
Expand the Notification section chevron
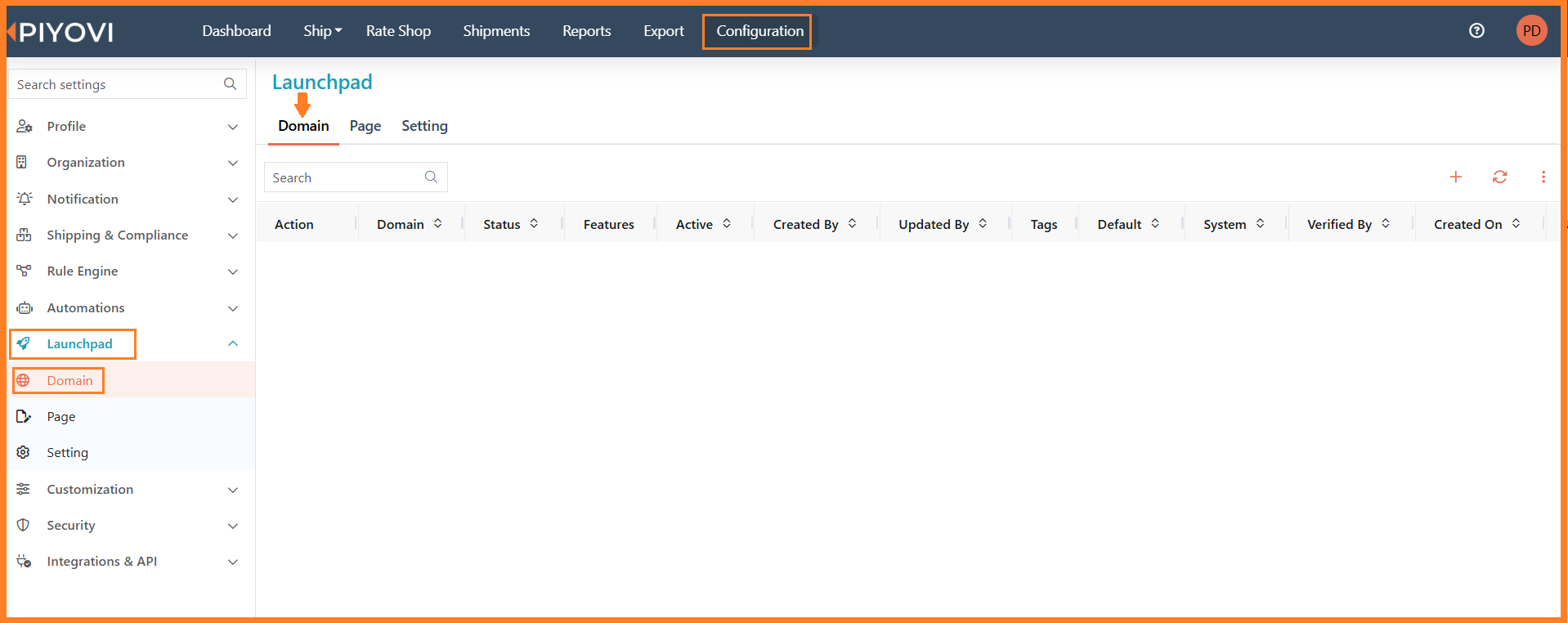click(233, 199)
